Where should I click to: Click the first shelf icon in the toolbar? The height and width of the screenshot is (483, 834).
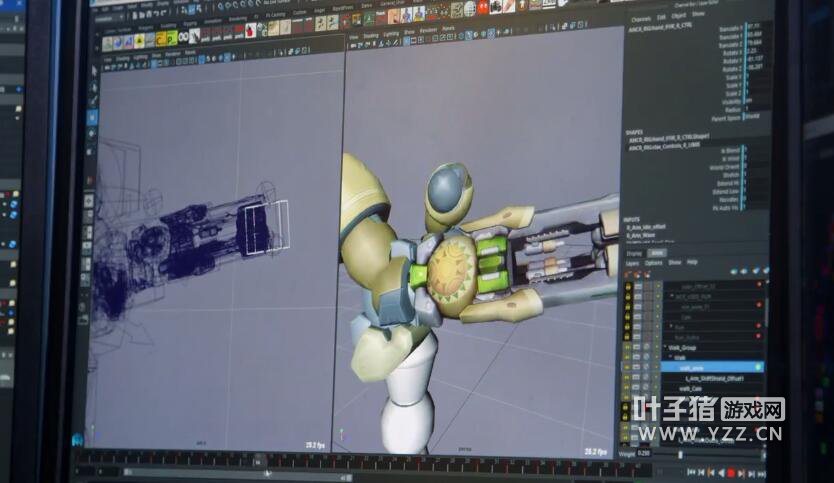(109, 42)
